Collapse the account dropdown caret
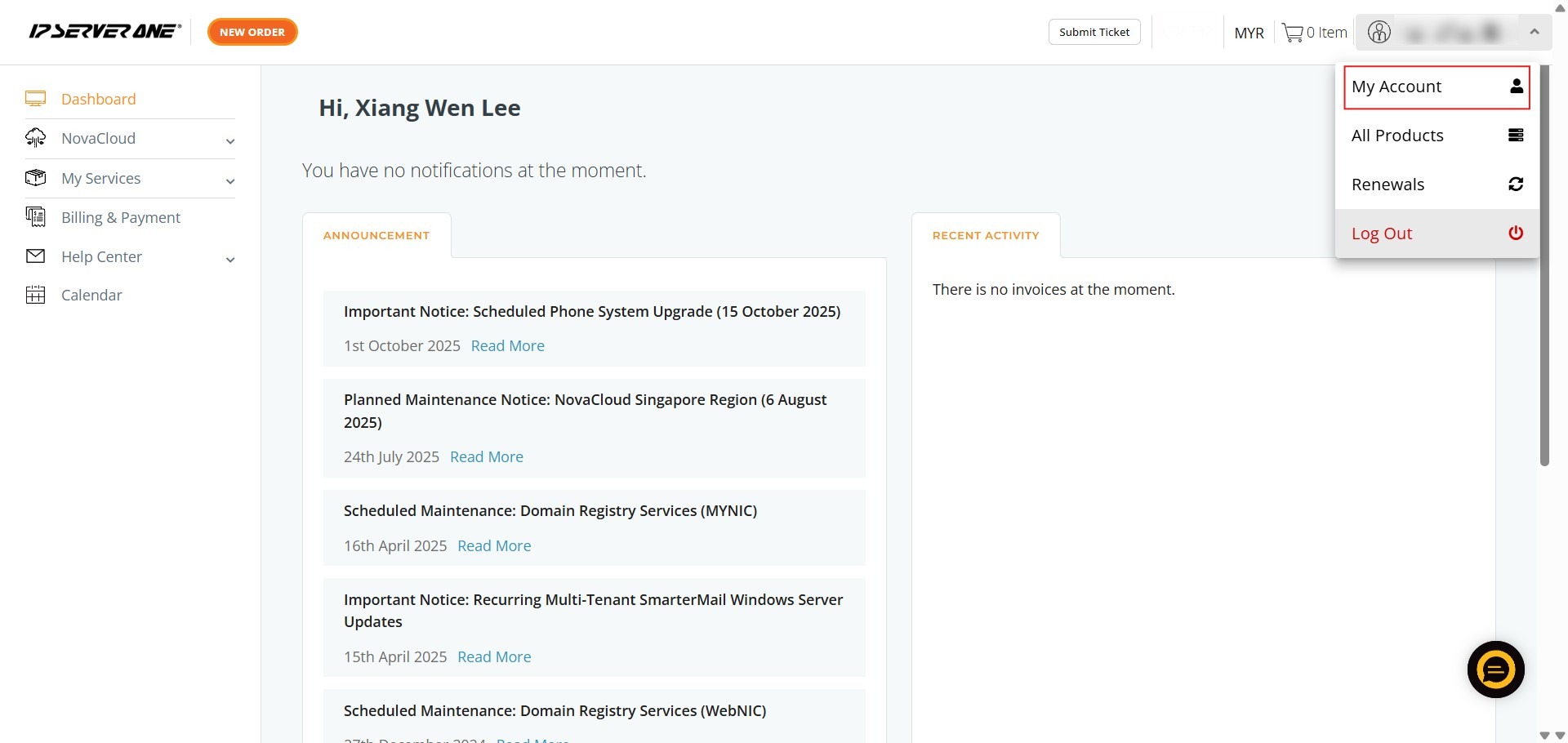Viewport: 1568px width, 743px height. coord(1535,33)
